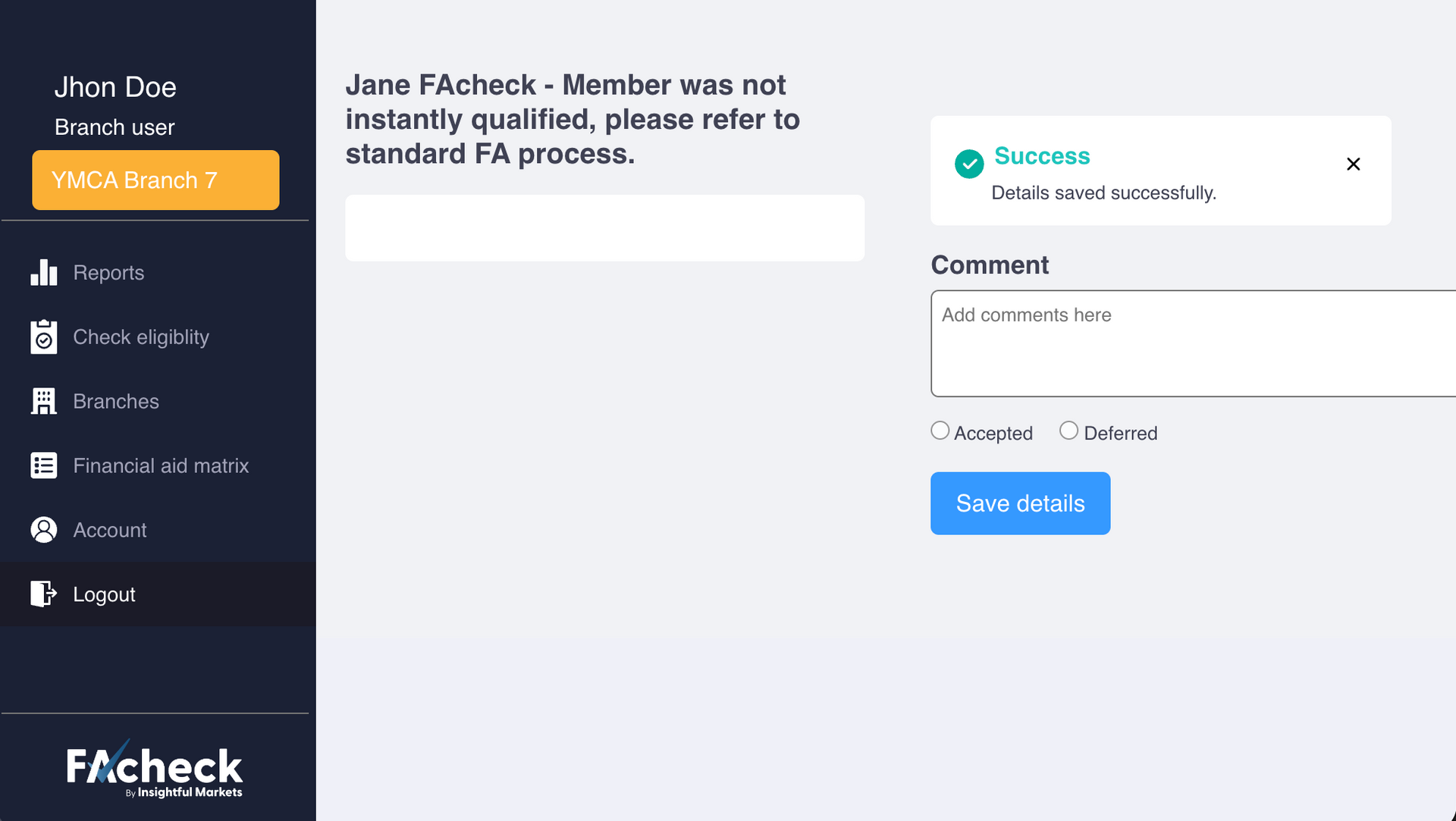This screenshot has width=1456, height=821.
Task: Click the Reports bar chart icon
Action: [x=44, y=273]
